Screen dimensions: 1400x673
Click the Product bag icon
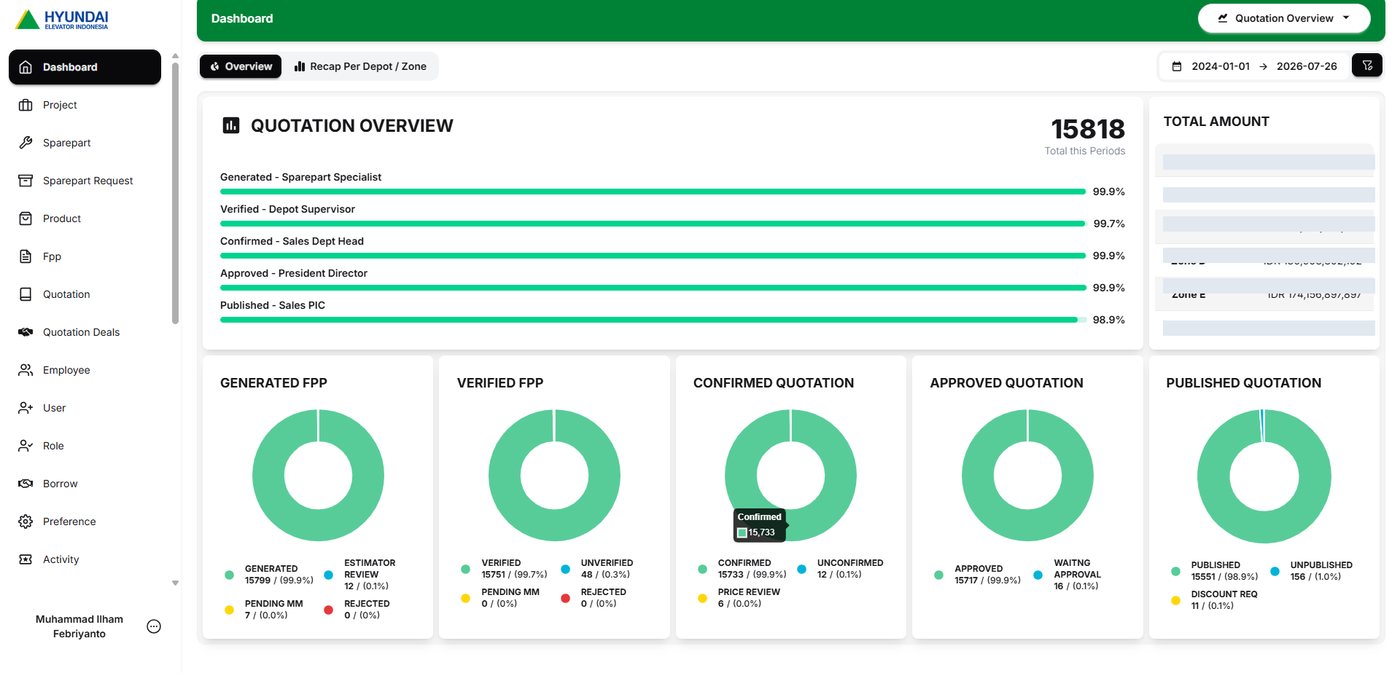(x=26, y=219)
